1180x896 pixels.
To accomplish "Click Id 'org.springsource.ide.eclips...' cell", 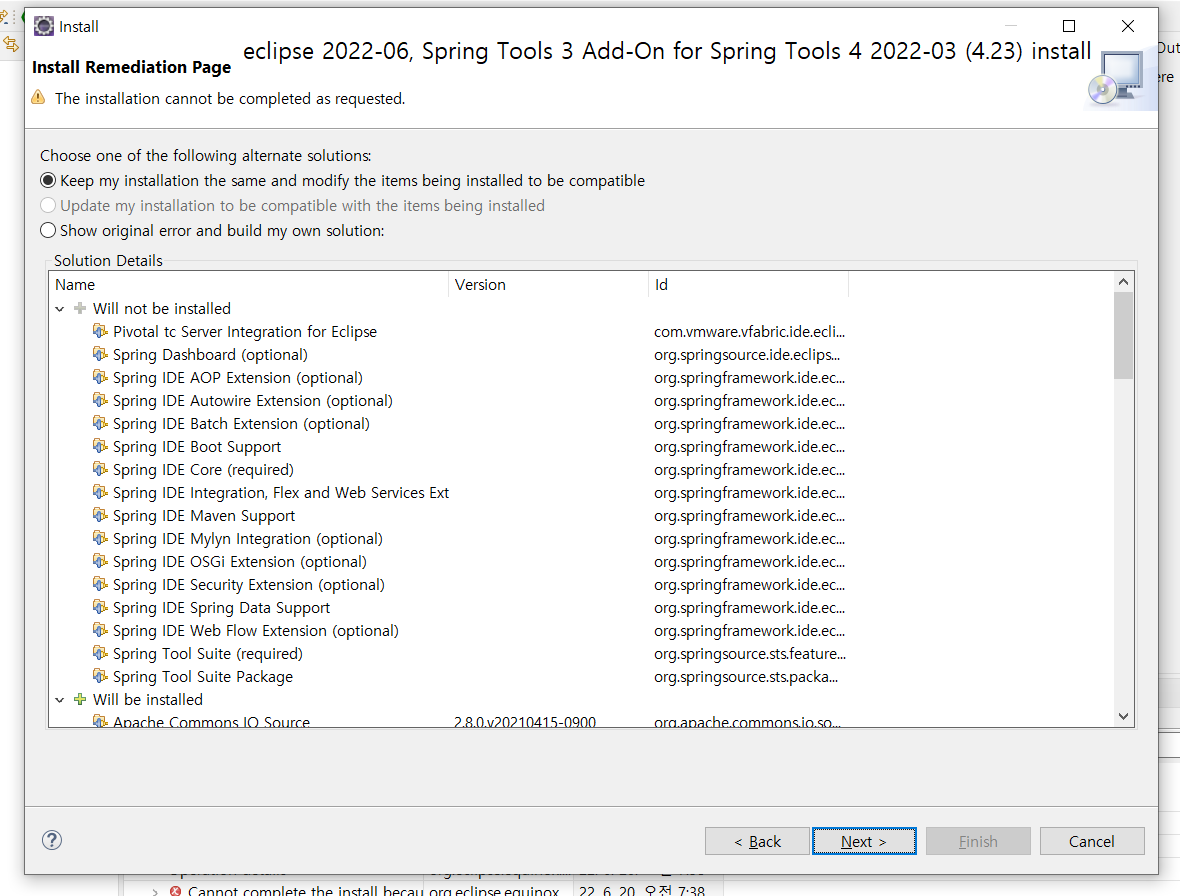I will tap(747, 354).
